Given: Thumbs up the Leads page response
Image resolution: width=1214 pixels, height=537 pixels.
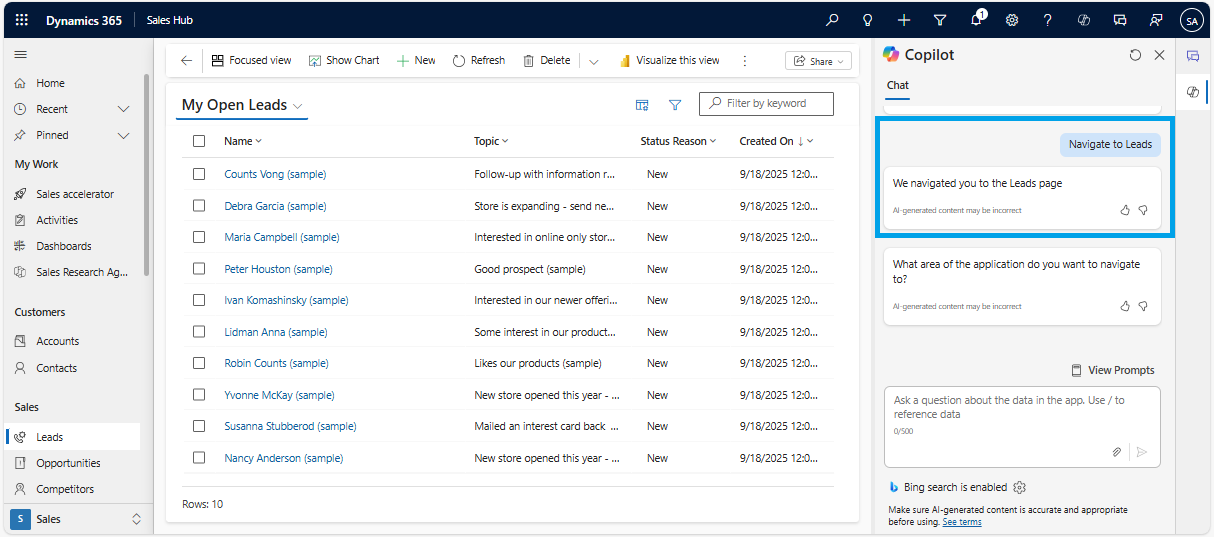Looking at the screenshot, I should (x=1125, y=210).
